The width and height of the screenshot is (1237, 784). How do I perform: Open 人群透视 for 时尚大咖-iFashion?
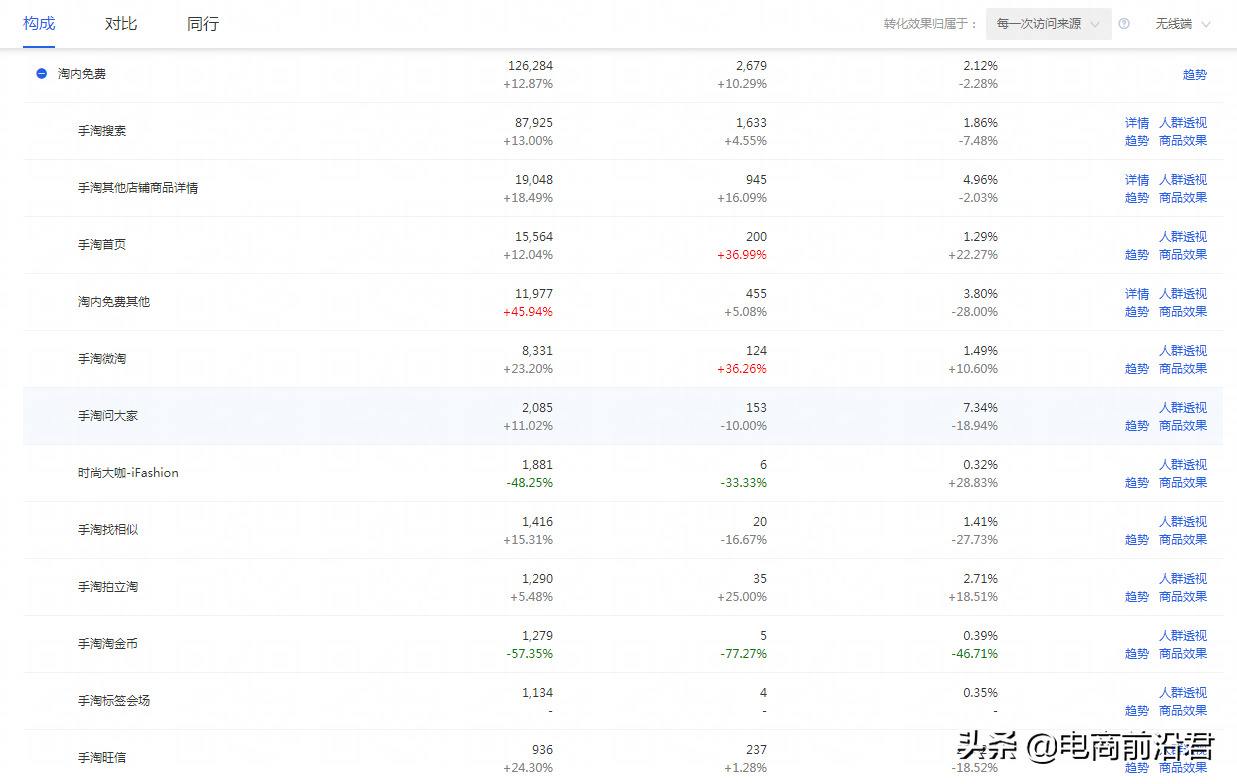[1183, 465]
